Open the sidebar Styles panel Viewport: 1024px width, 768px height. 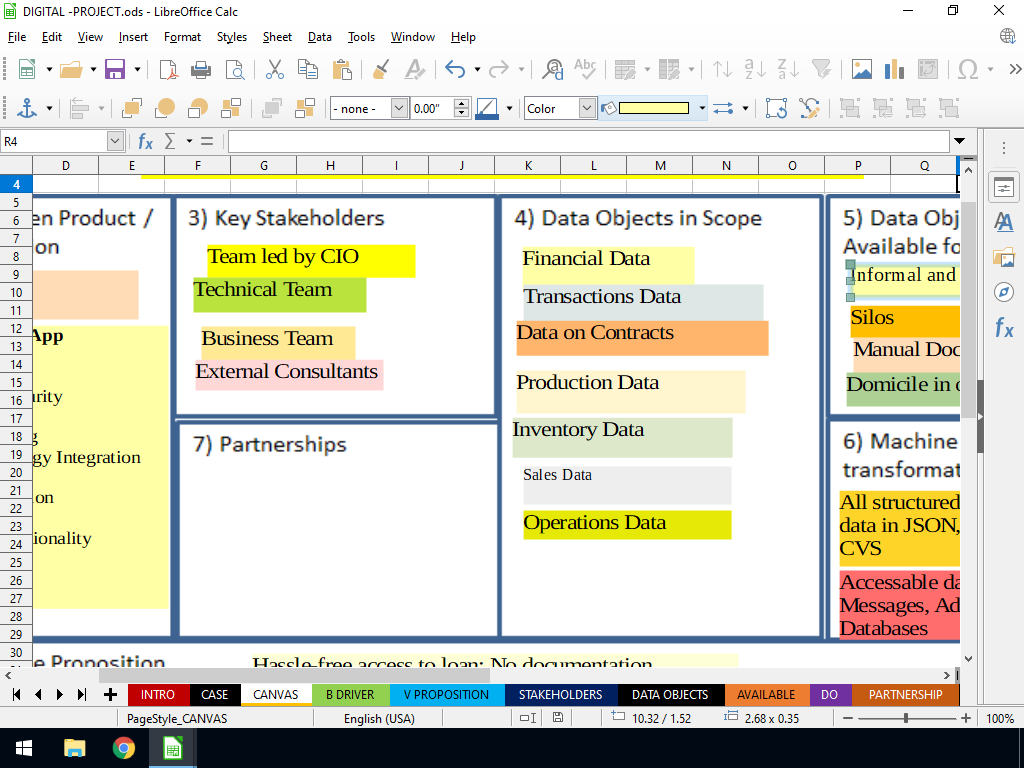click(1004, 223)
